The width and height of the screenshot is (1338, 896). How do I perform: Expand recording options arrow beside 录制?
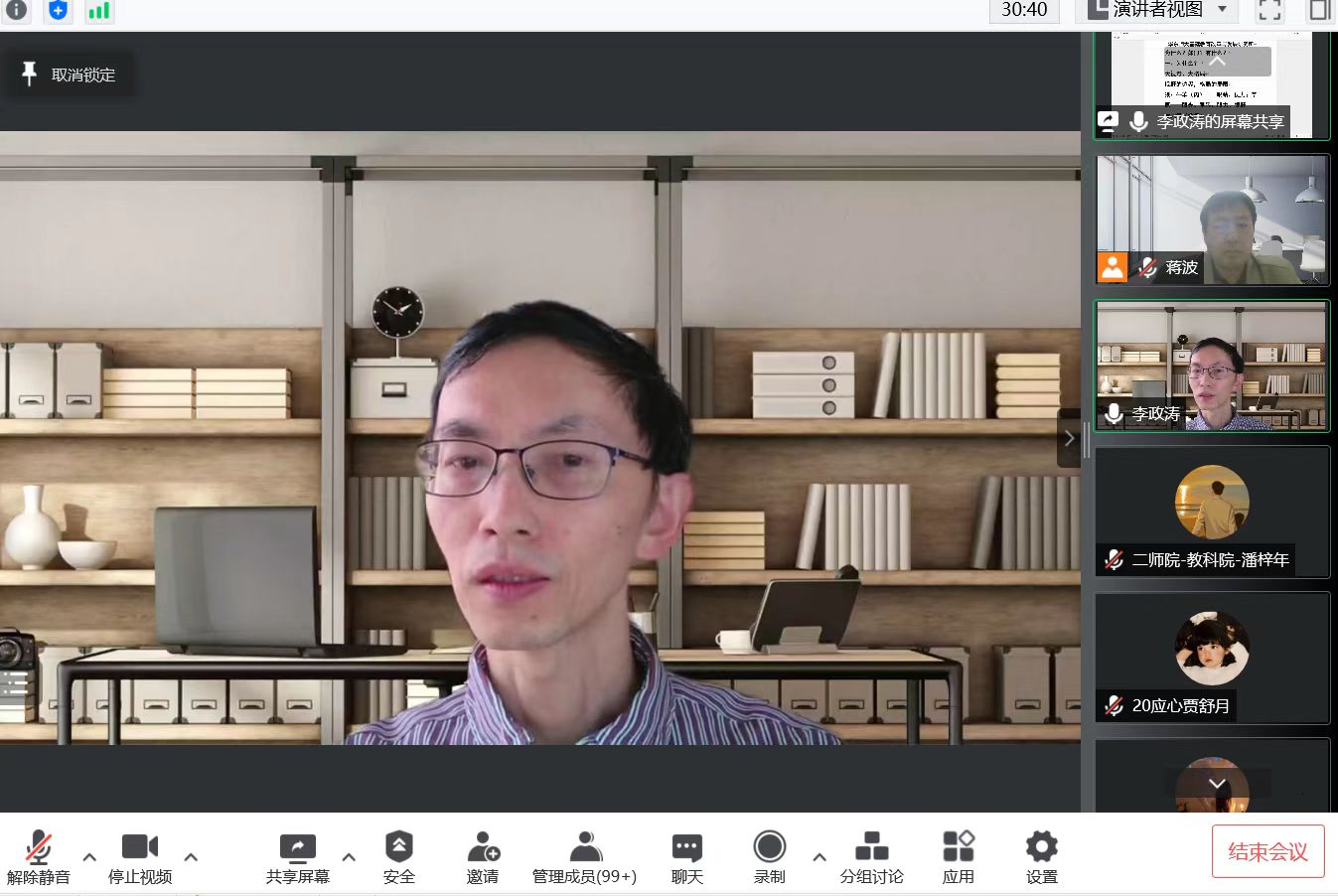[818, 856]
